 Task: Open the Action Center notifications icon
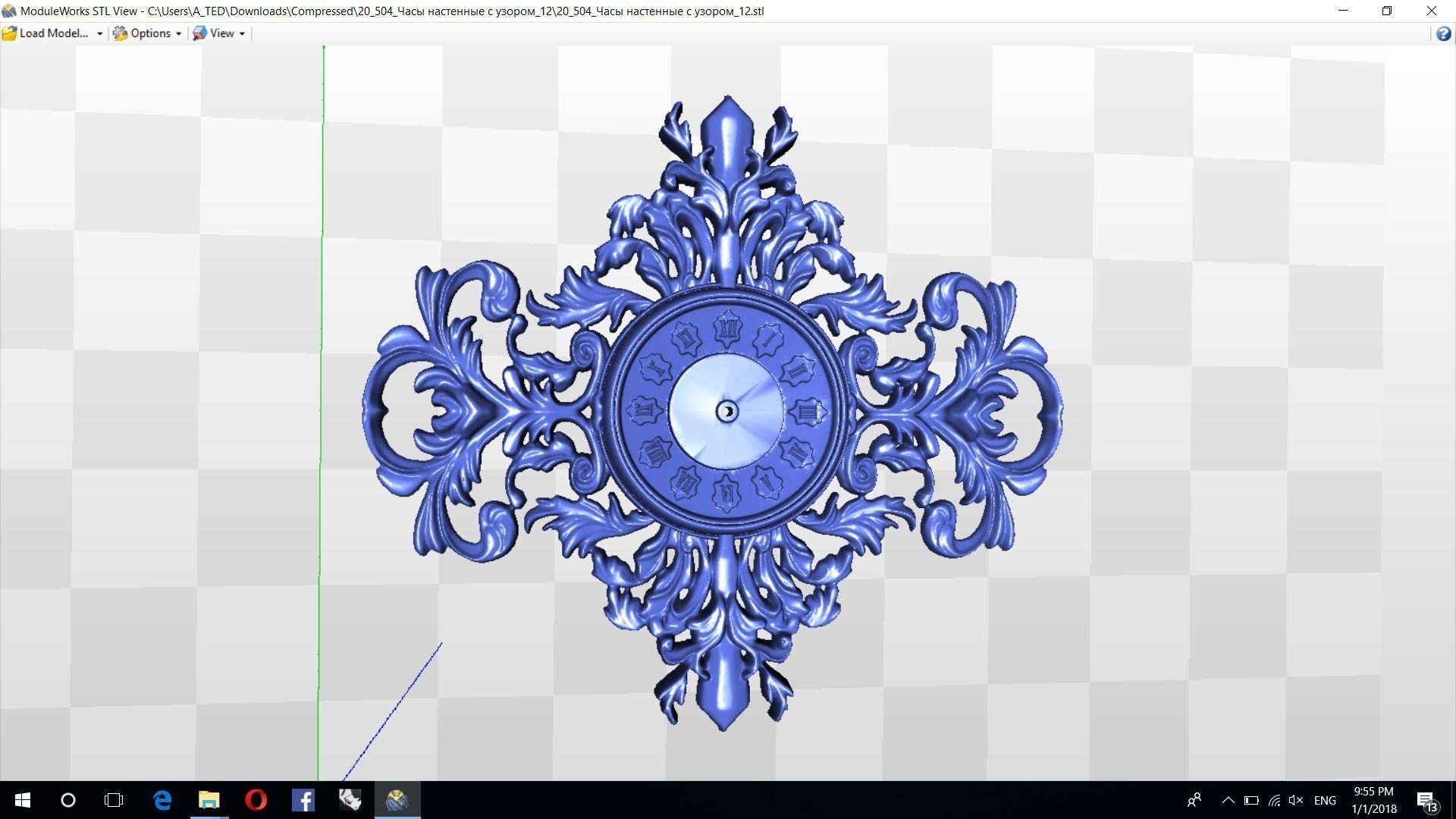1426,801
